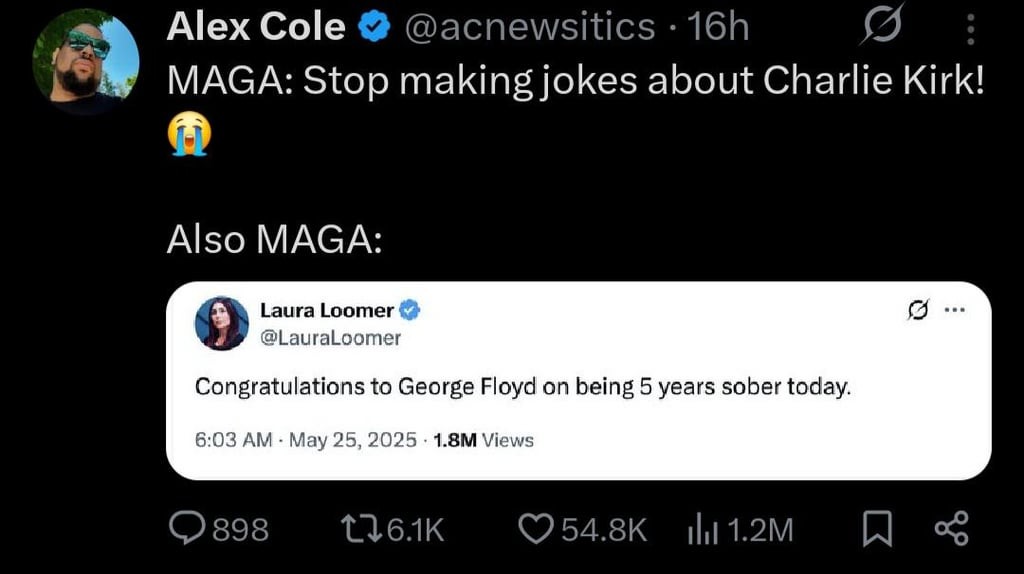Expand the ellipsis menu in the quoted tweet
Viewport: 1024px width, 574px height.
coord(954,310)
